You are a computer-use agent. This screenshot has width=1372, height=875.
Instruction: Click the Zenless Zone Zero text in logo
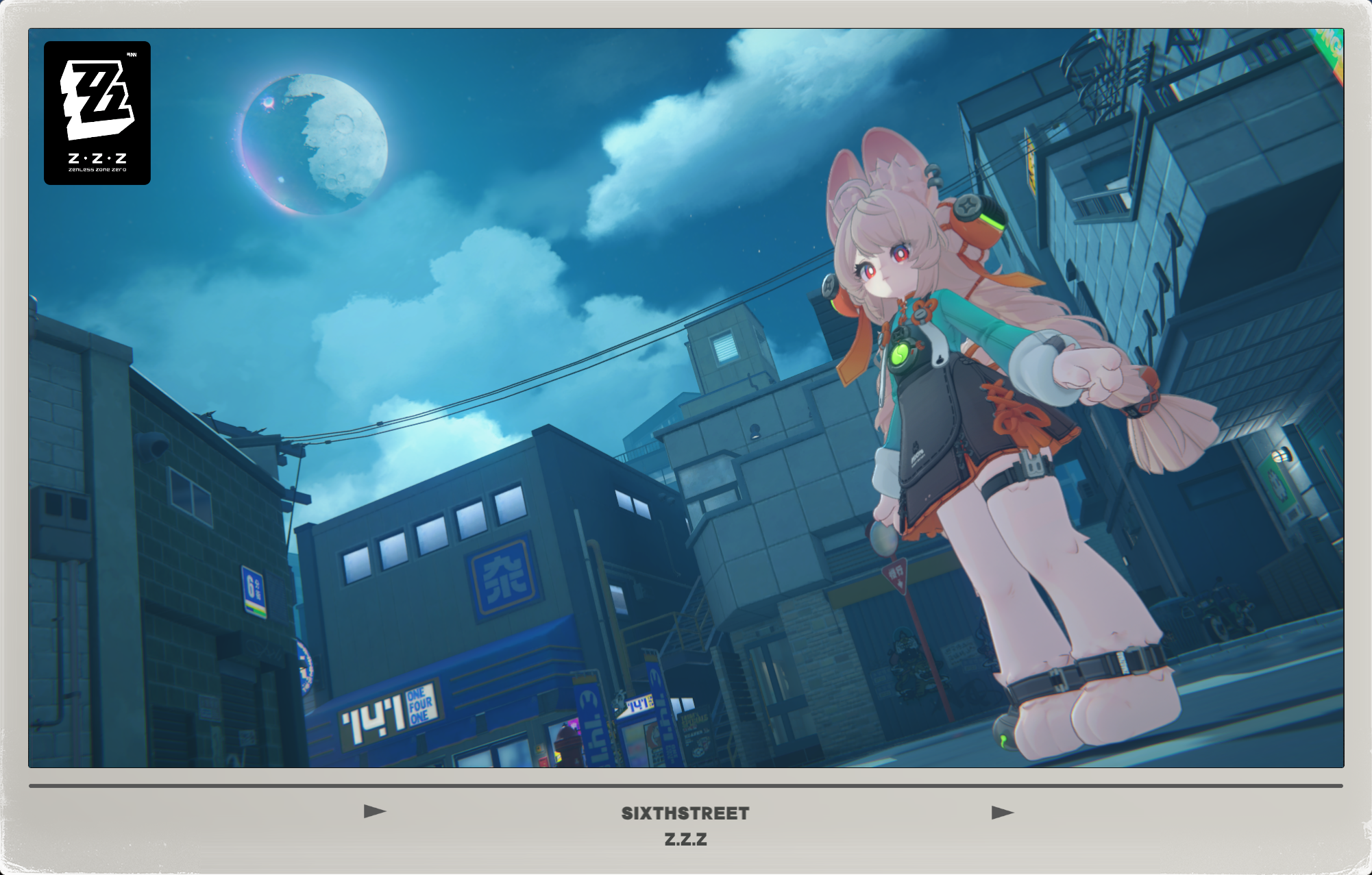(x=97, y=169)
